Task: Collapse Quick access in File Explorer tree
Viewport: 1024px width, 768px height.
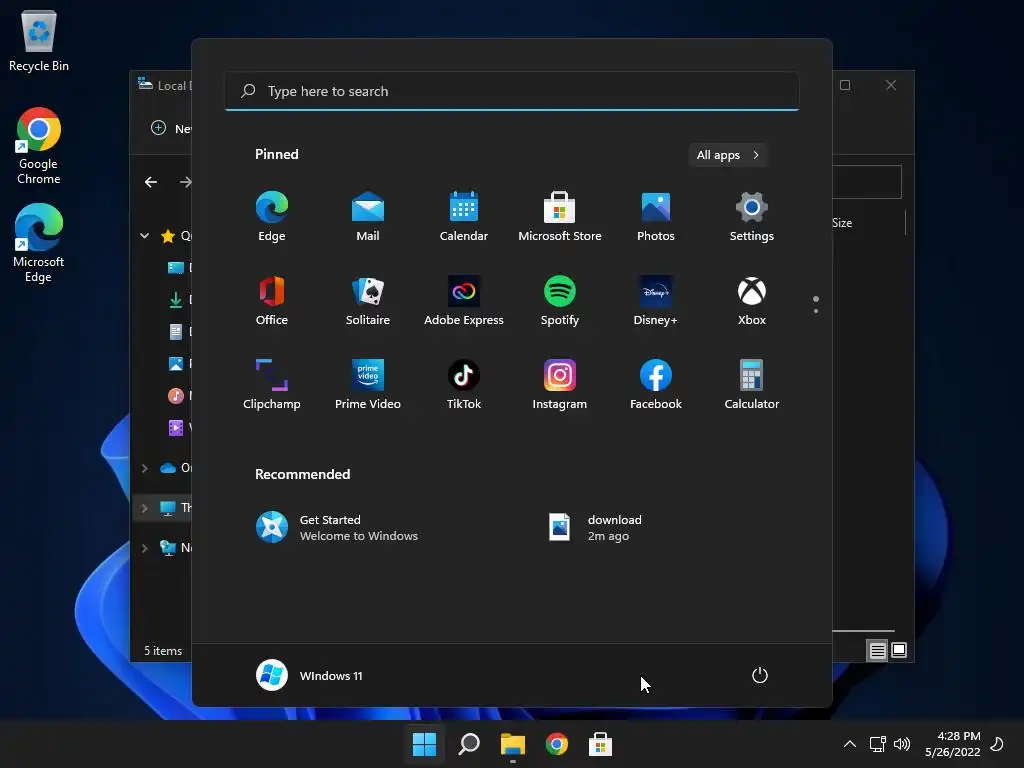Action: click(144, 236)
